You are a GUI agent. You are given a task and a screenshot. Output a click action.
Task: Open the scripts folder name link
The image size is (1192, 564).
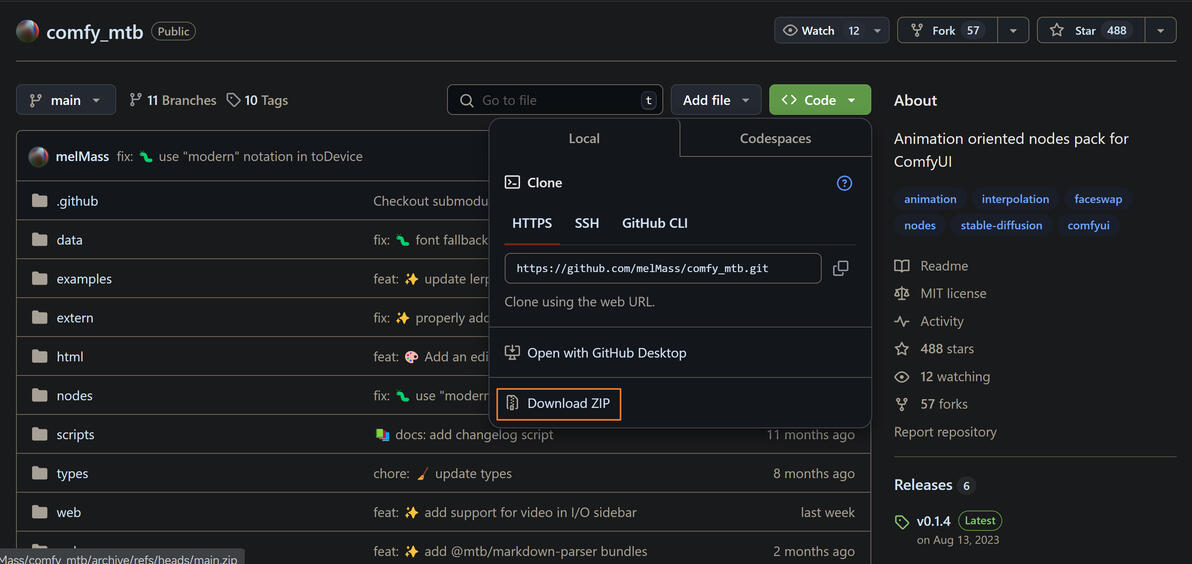[75, 435]
